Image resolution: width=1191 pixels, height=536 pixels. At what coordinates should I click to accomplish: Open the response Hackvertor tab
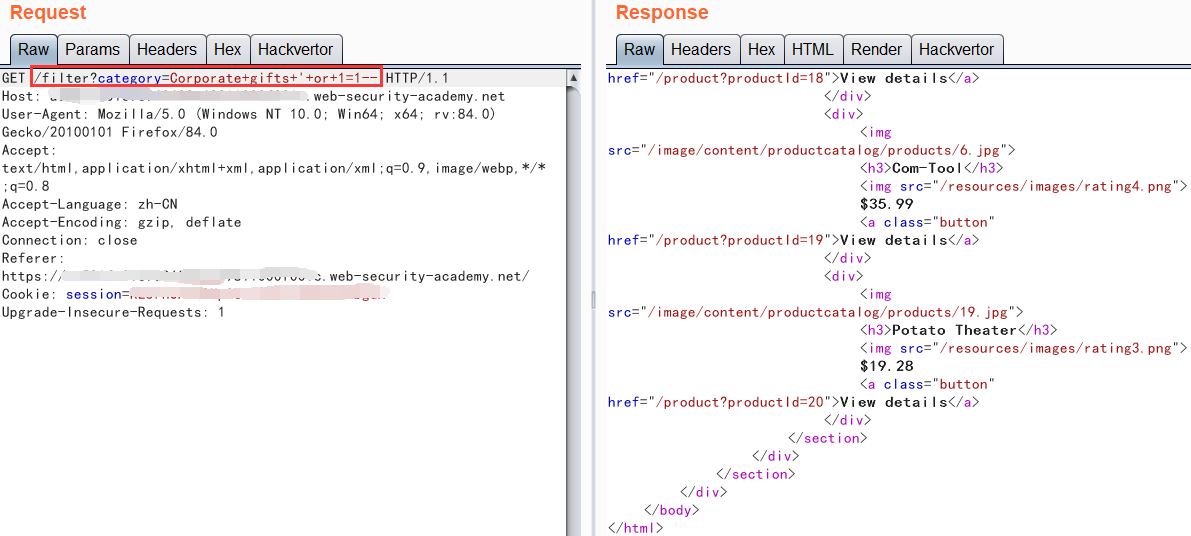956,49
